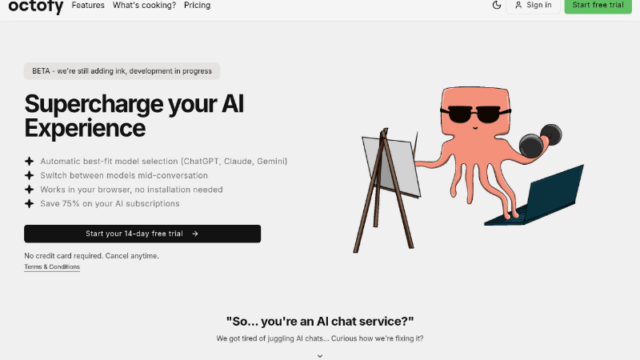640x360 pixels.
Task: Toggle dark mode moon icon
Action: 496,5
